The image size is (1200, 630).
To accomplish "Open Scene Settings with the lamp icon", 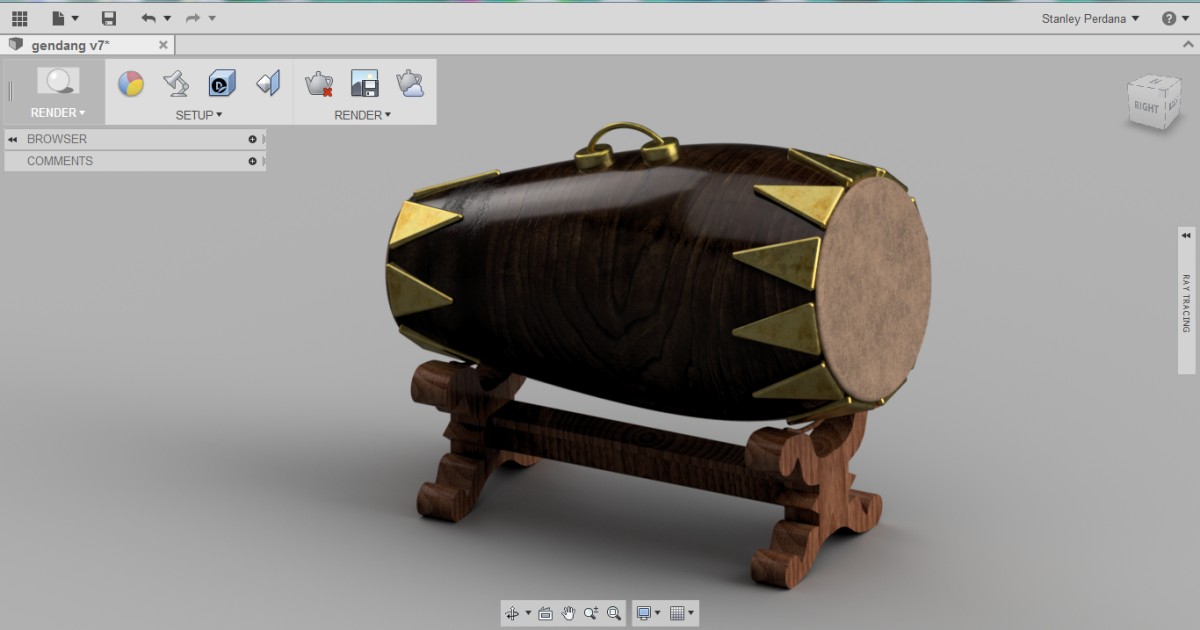I will click(175, 84).
